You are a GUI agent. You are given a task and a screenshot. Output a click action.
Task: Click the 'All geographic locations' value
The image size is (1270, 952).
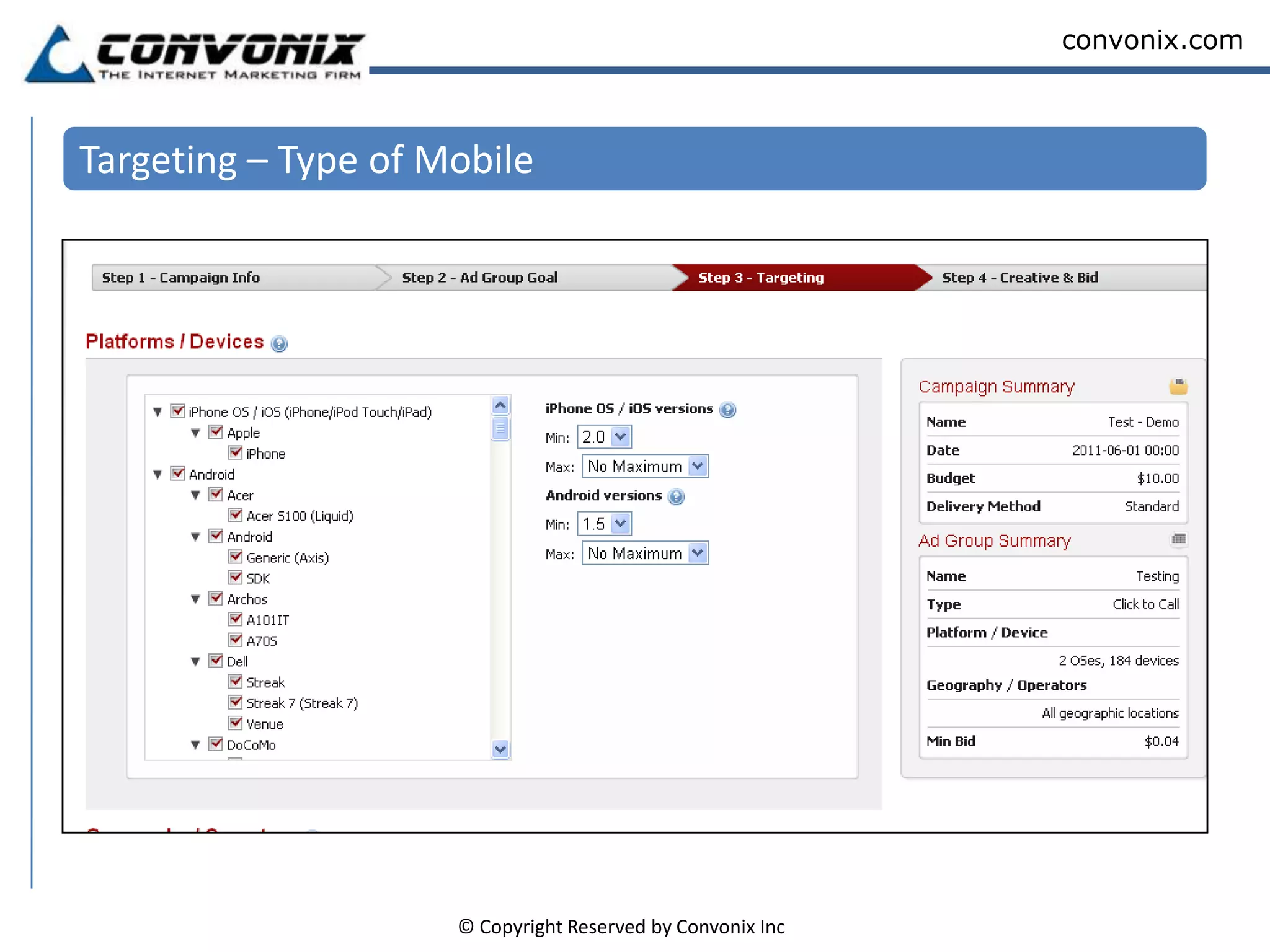pos(1110,713)
